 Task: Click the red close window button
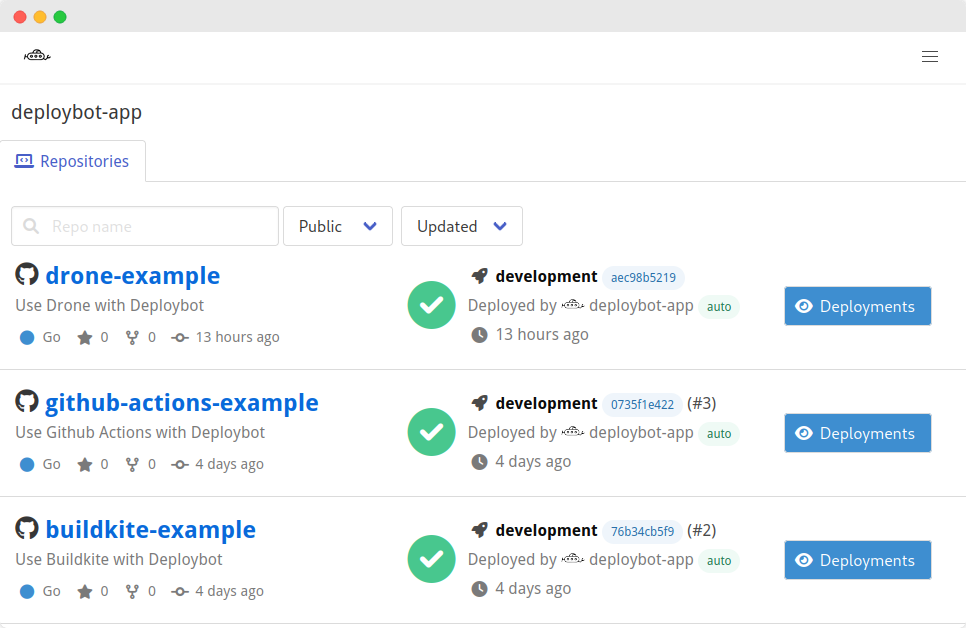click(20, 17)
